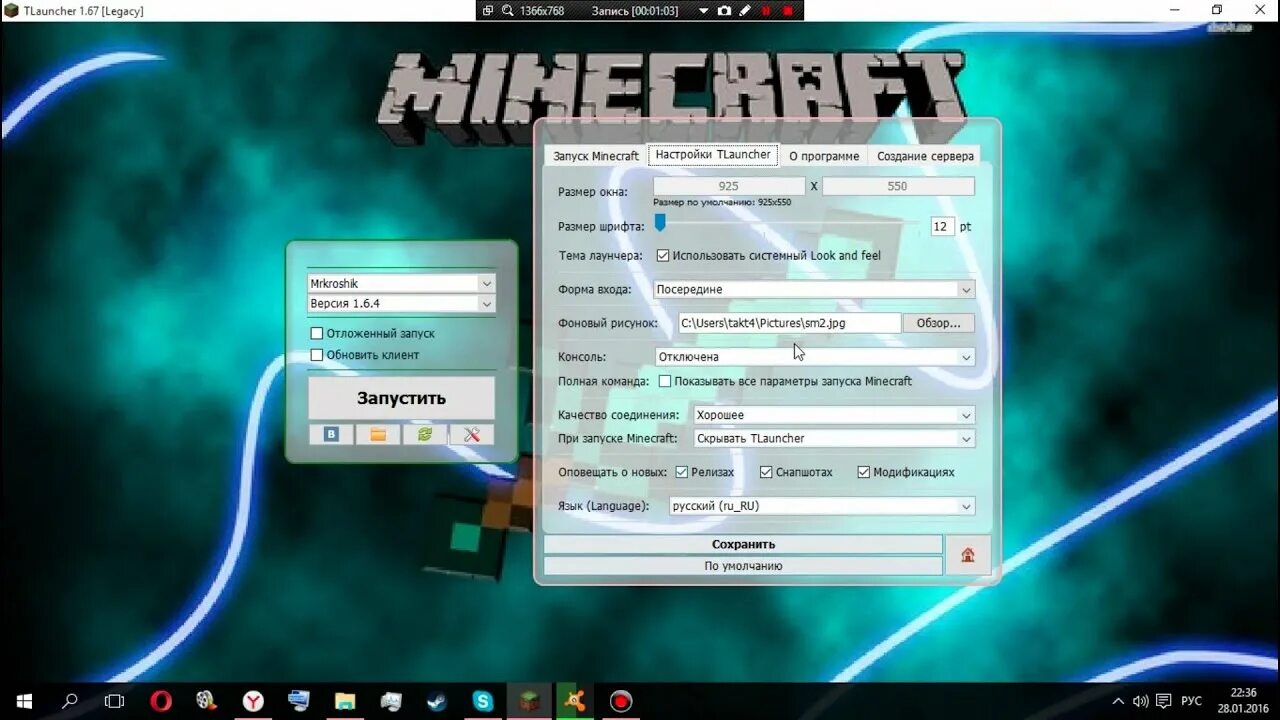1280x720 pixels.
Task: Open the volume control in system tray
Action: [1141, 701]
